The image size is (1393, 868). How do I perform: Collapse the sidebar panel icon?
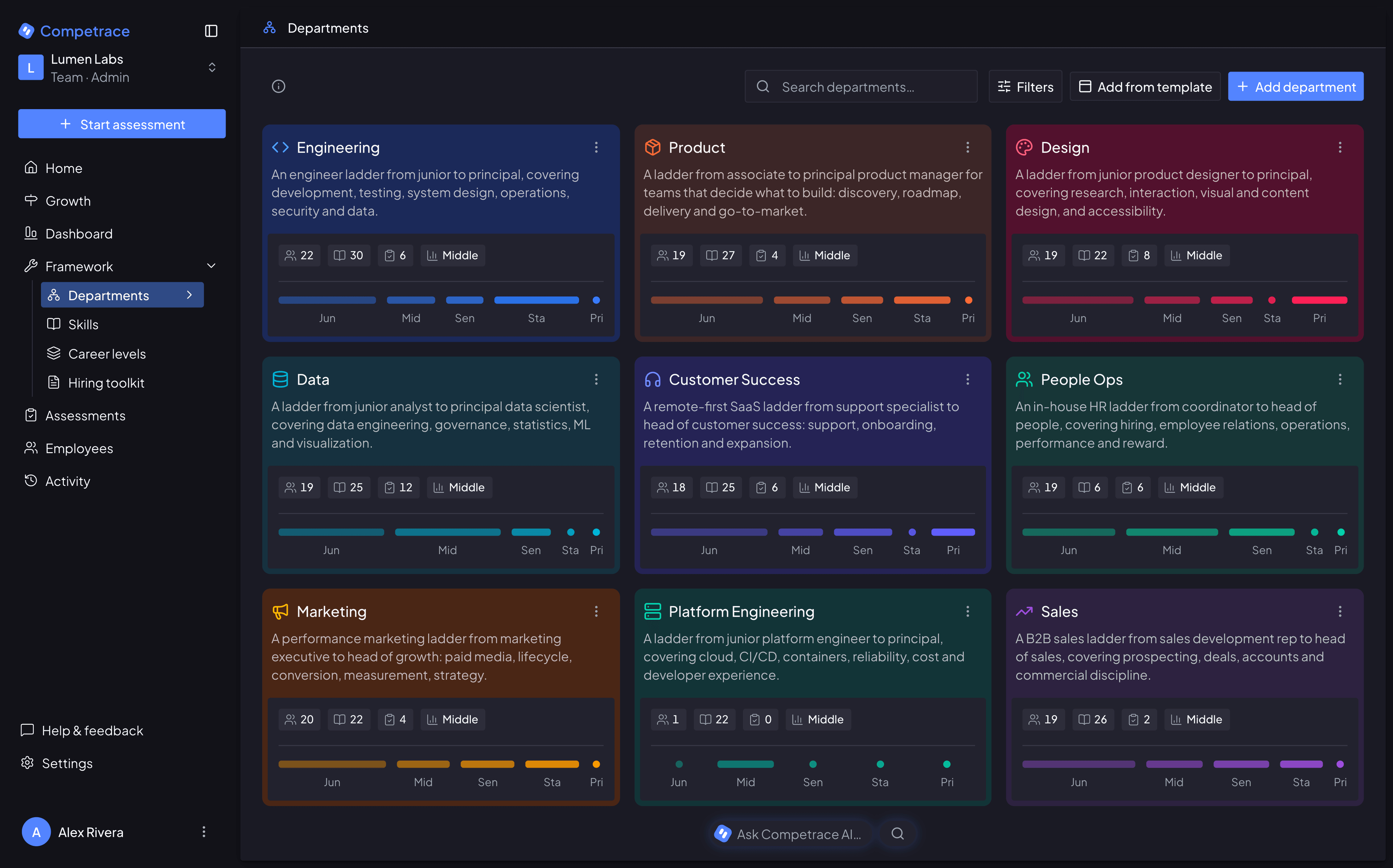[x=211, y=30]
